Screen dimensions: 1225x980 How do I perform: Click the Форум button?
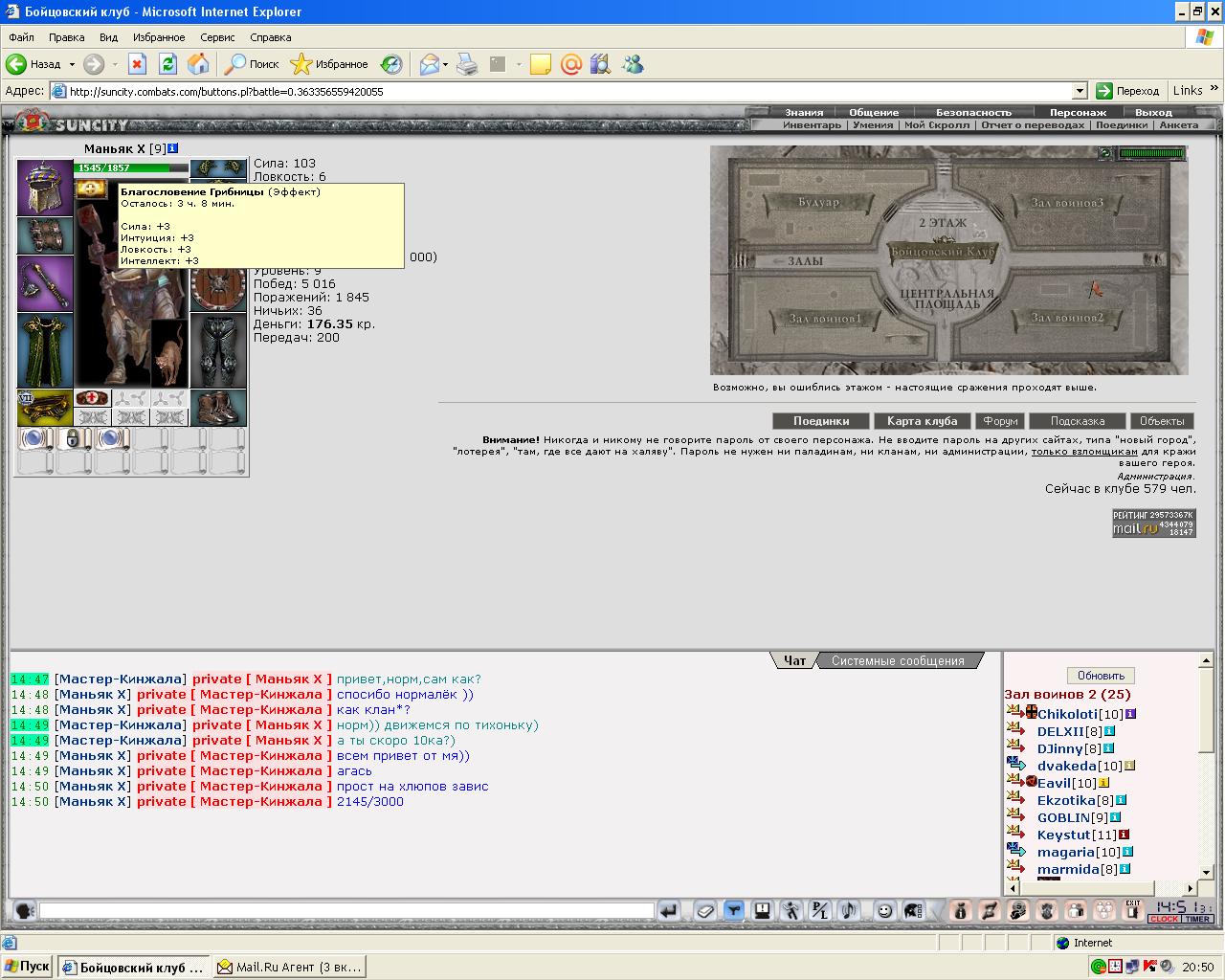point(1001,420)
